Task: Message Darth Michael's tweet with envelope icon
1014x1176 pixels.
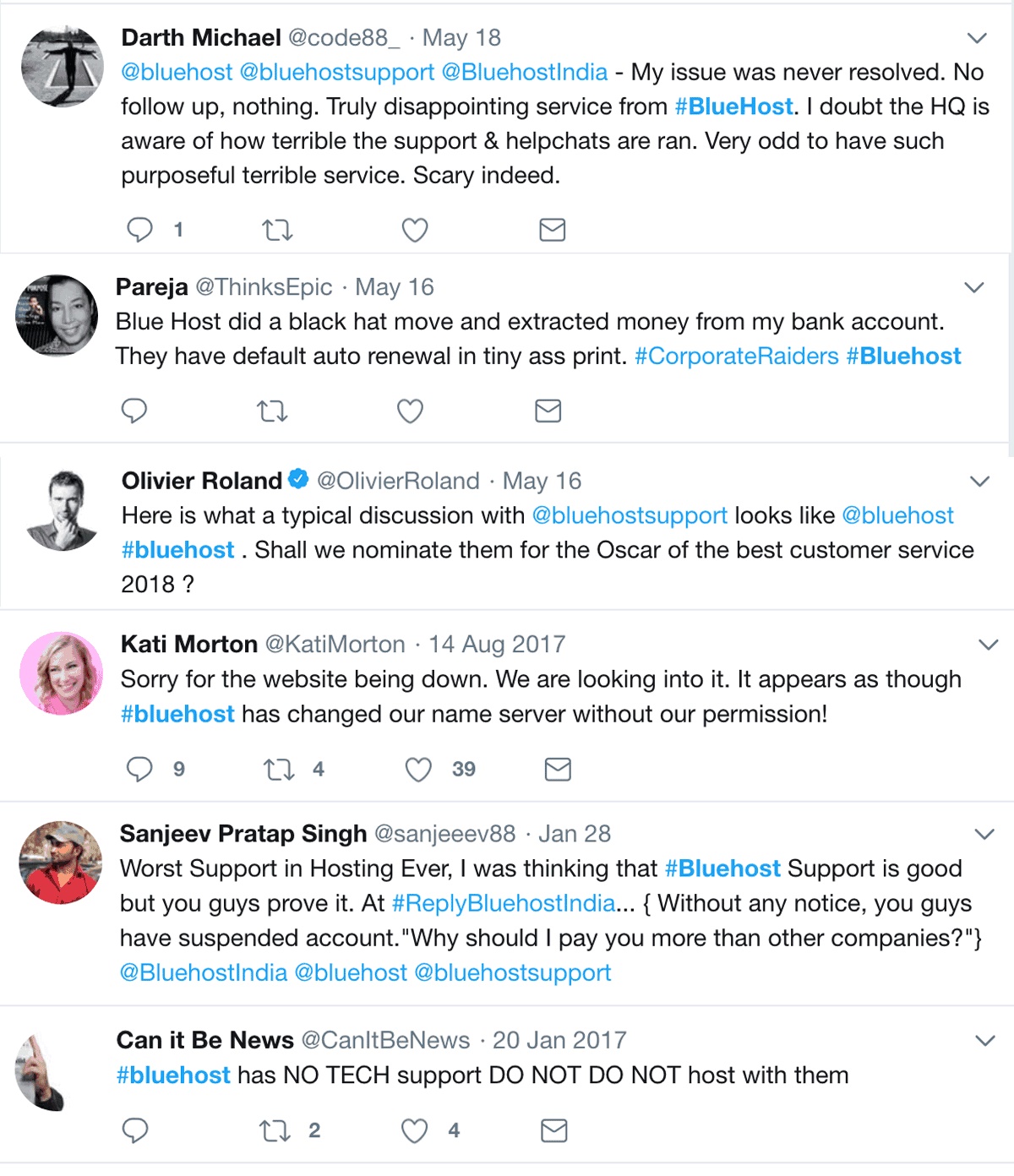Action: (x=552, y=230)
